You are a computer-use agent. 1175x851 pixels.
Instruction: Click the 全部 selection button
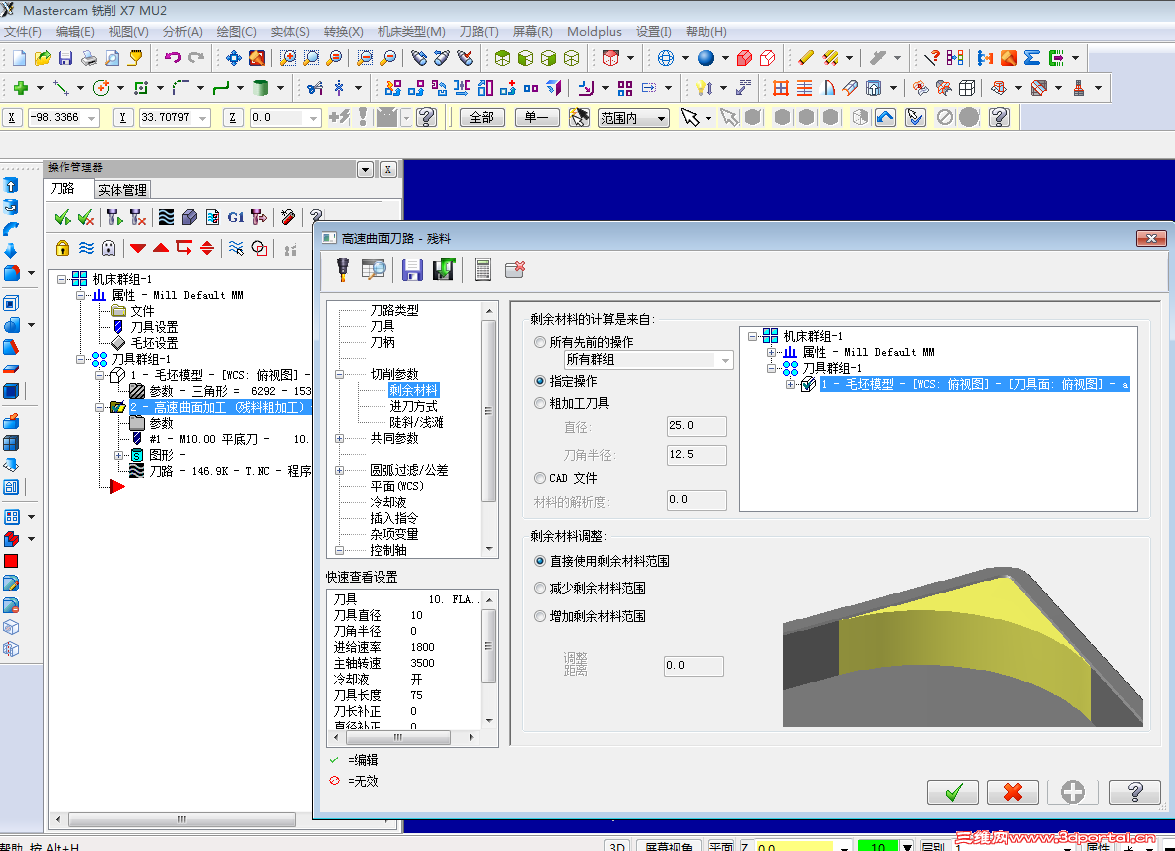coord(482,118)
